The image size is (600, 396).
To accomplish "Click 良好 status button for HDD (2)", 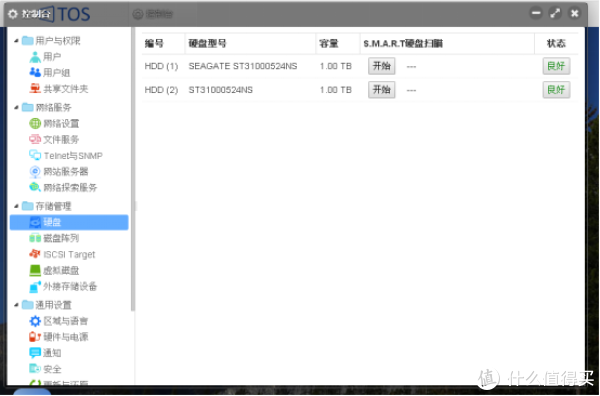I will pyautogui.click(x=556, y=90).
